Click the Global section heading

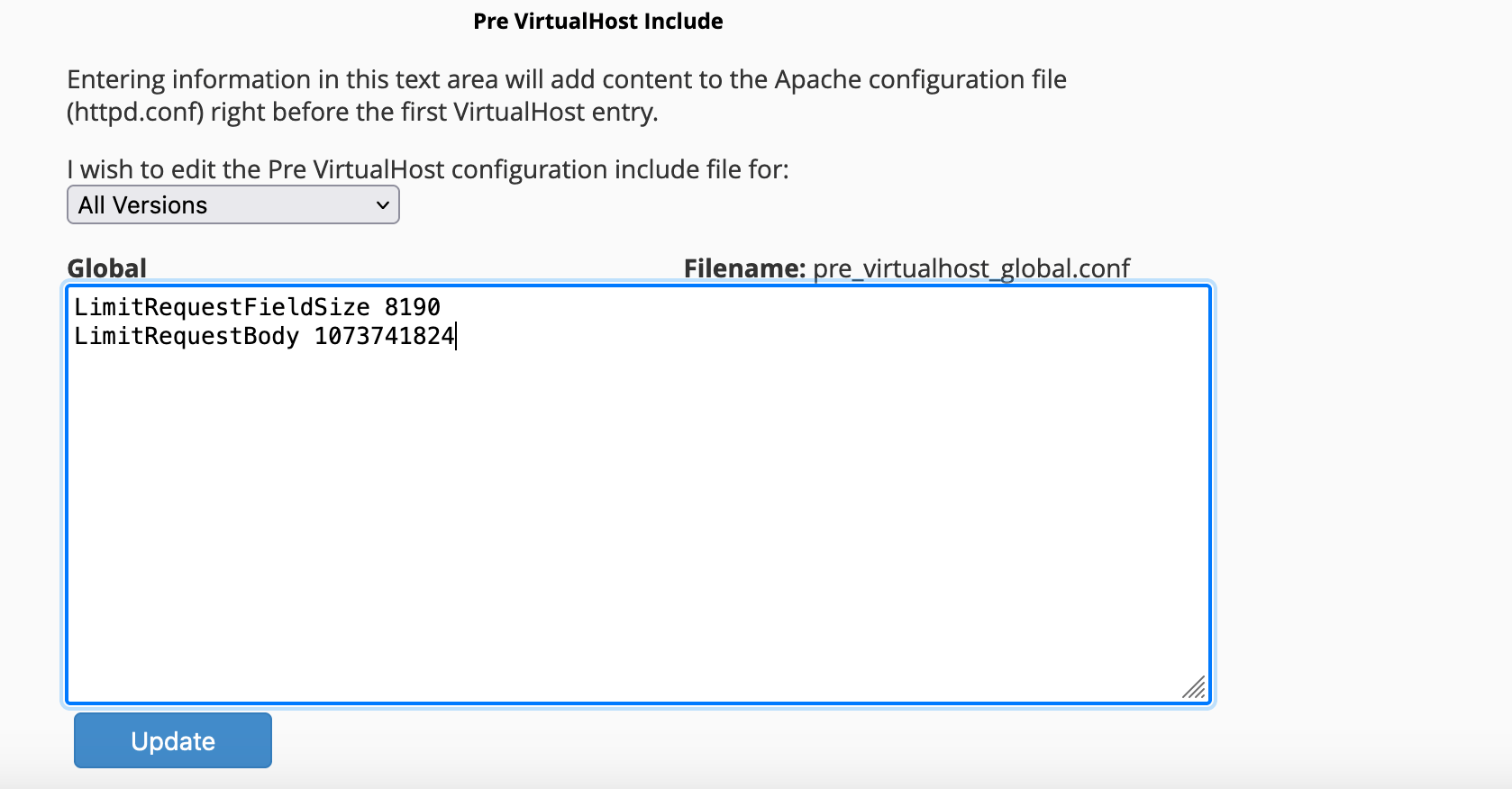(x=106, y=267)
